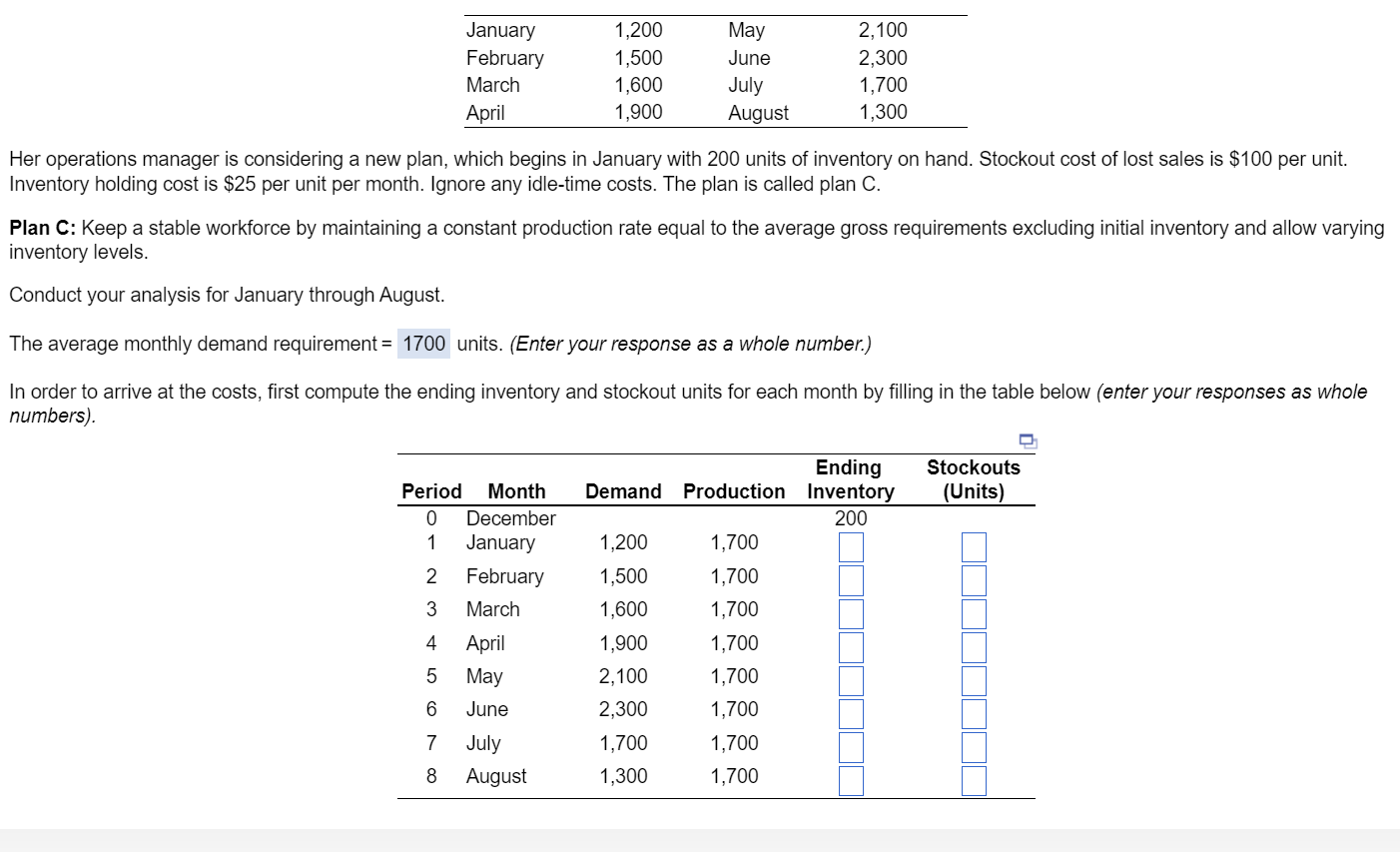Click January's Ending Inventory input box
The width and height of the screenshot is (1400, 852).
point(850,546)
